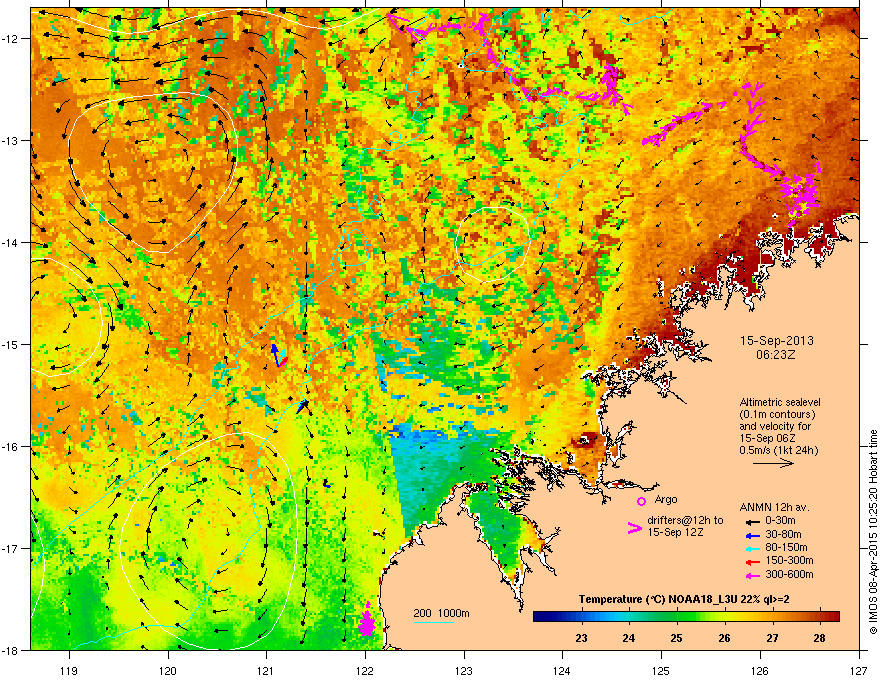Click the longitude axis label '125'
880x680 pixels.
[x=662, y=670]
